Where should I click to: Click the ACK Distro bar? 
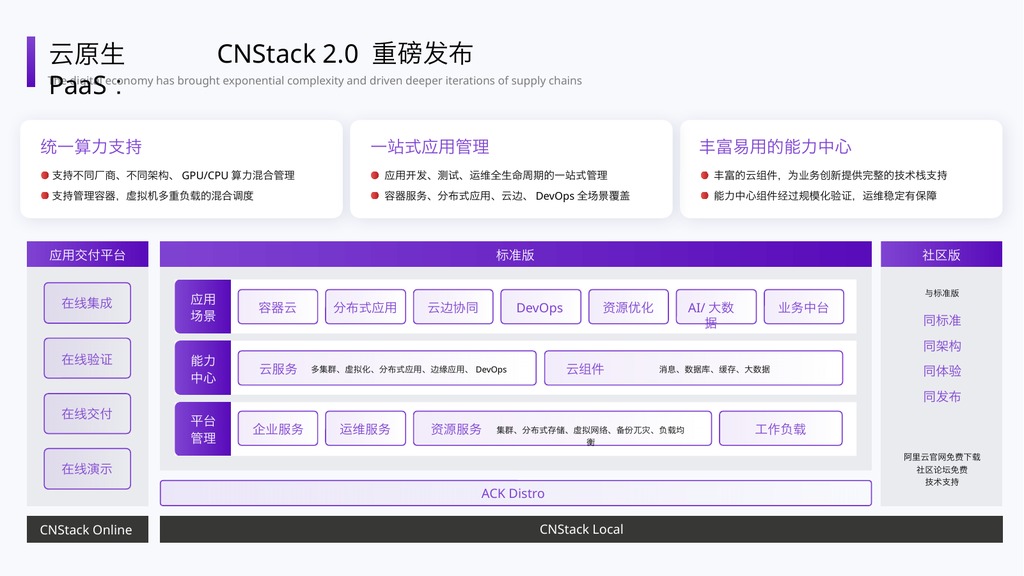point(515,493)
